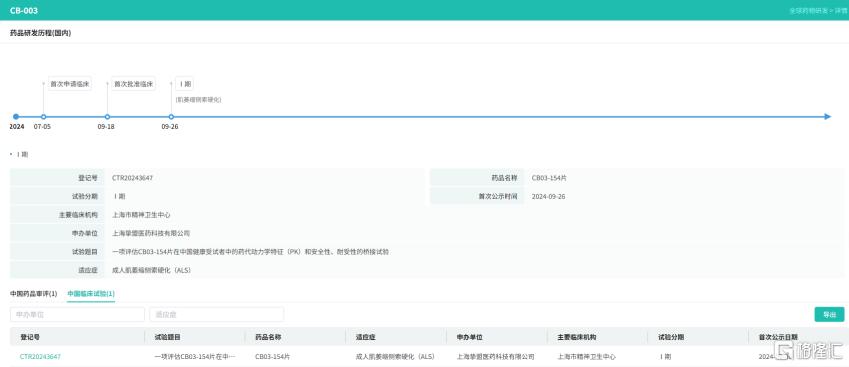Click the 09-18 timeline marker
Viewport: 849px width, 367px height.
coord(107,116)
